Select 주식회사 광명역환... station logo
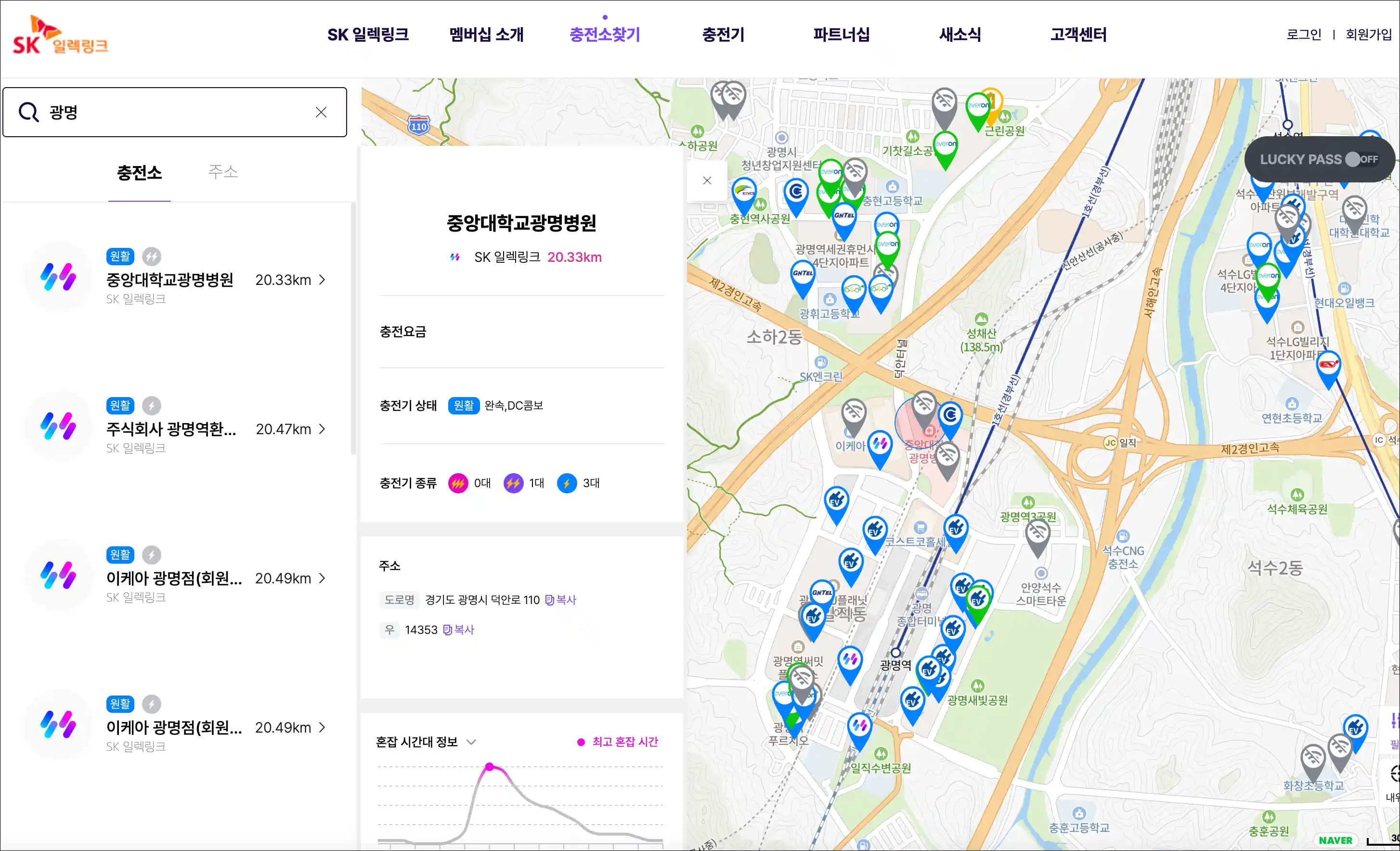1400x851 pixels. pyautogui.click(x=59, y=426)
